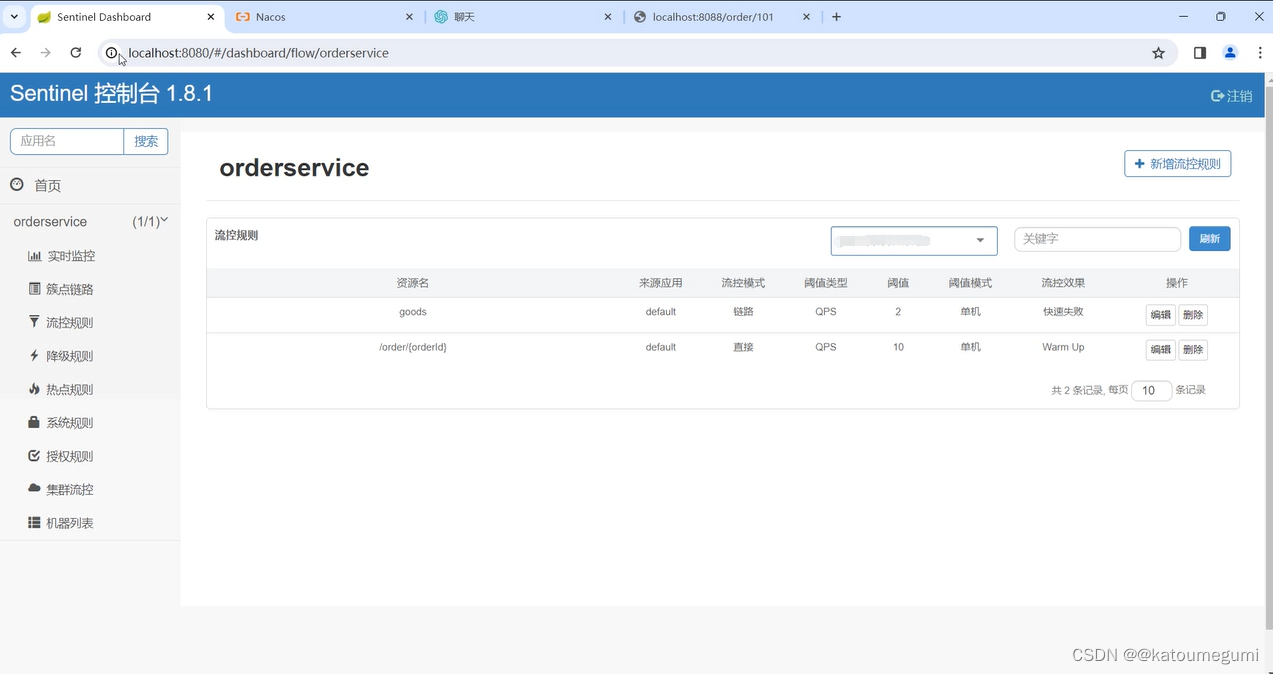This screenshot has width=1273, height=674.
Task: Click 注销 logout link
Action: [1232, 96]
